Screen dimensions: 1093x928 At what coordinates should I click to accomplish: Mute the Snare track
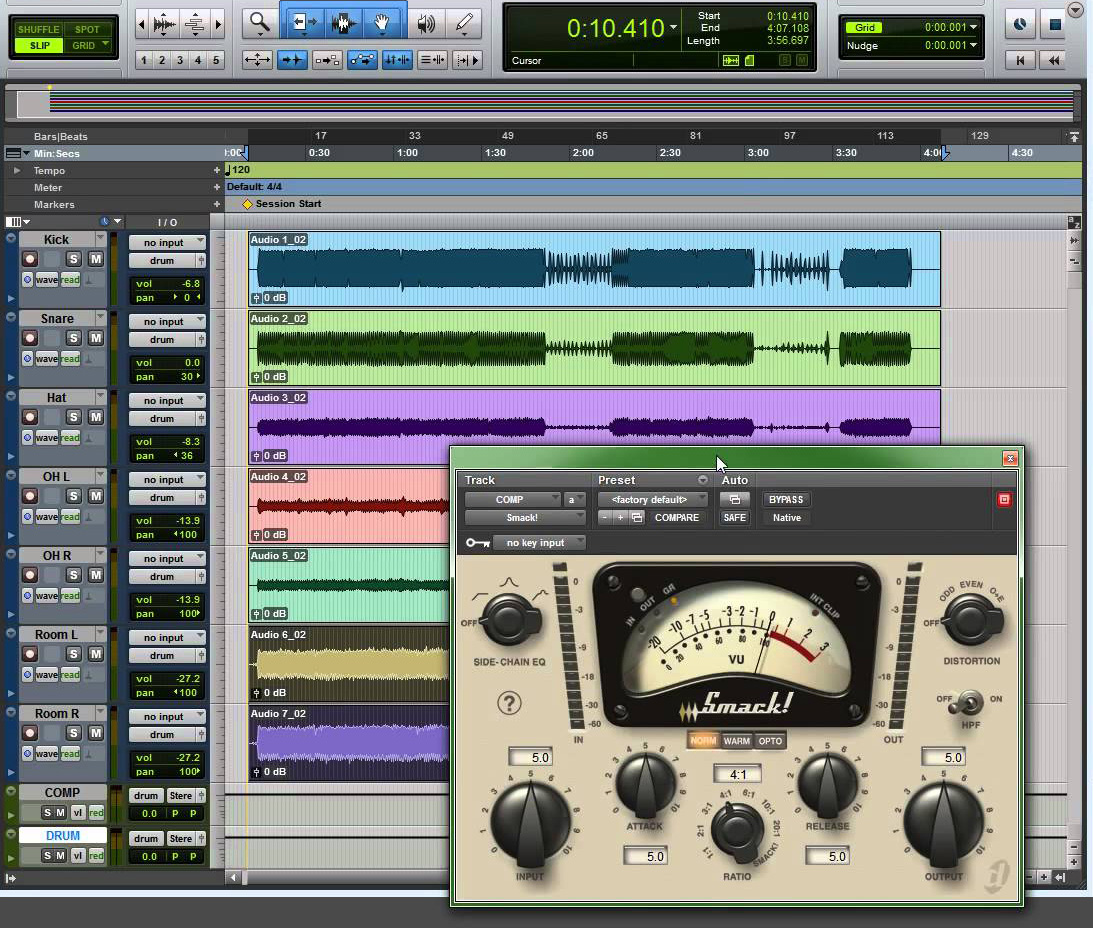98,339
